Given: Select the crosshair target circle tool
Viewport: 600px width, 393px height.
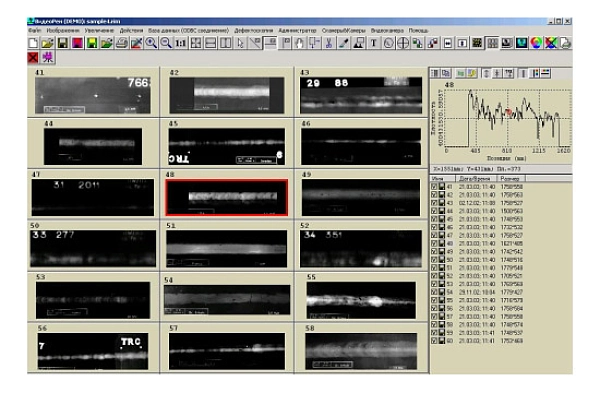Looking at the screenshot, I should pyautogui.click(x=403, y=43).
